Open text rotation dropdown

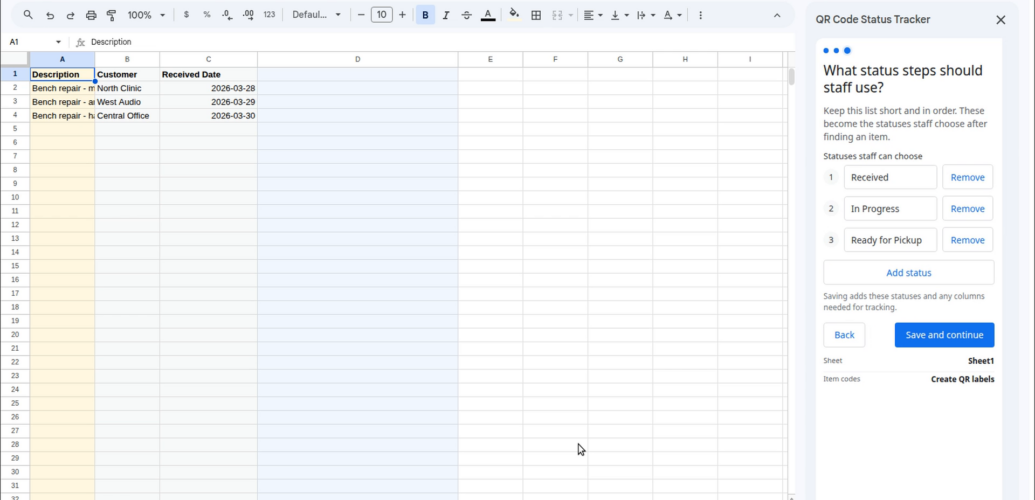coord(672,15)
